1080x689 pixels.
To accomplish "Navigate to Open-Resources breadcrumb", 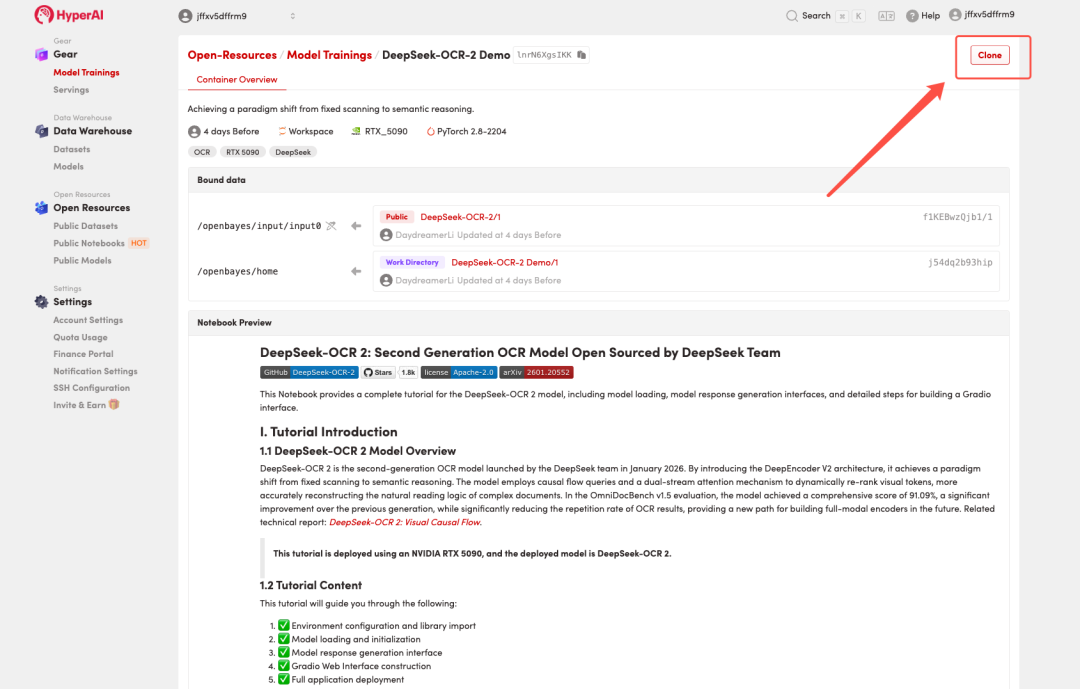I will 232,55.
